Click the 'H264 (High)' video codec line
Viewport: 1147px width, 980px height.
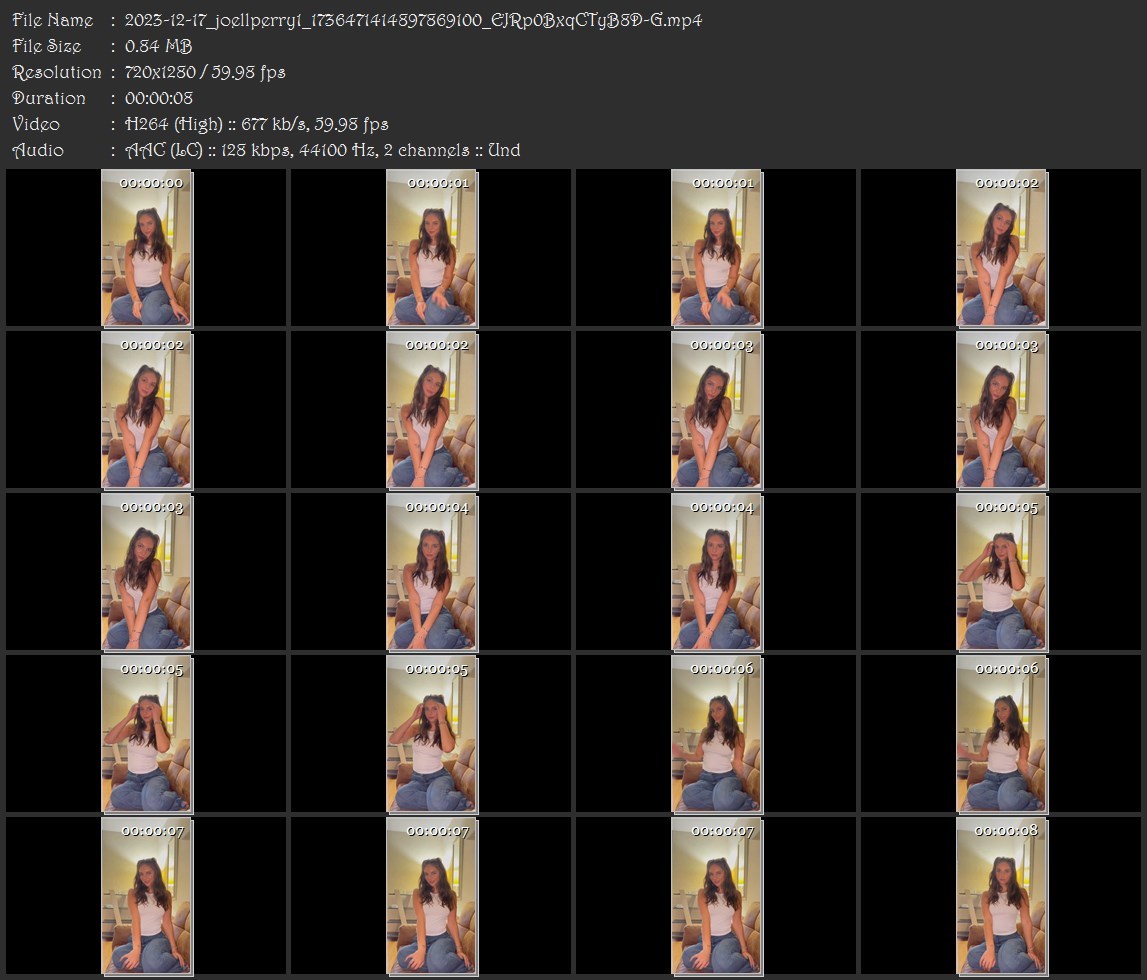tap(256, 124)
